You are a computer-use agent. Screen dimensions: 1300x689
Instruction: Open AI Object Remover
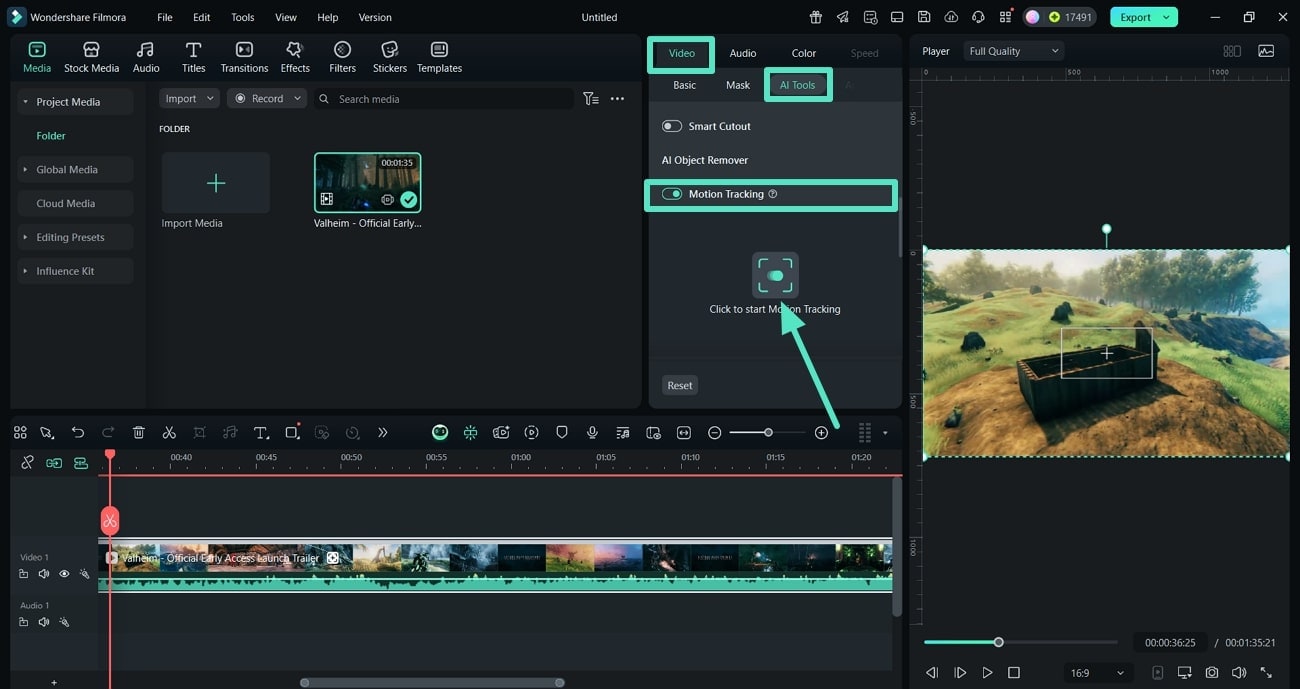[x=705, y=160]
